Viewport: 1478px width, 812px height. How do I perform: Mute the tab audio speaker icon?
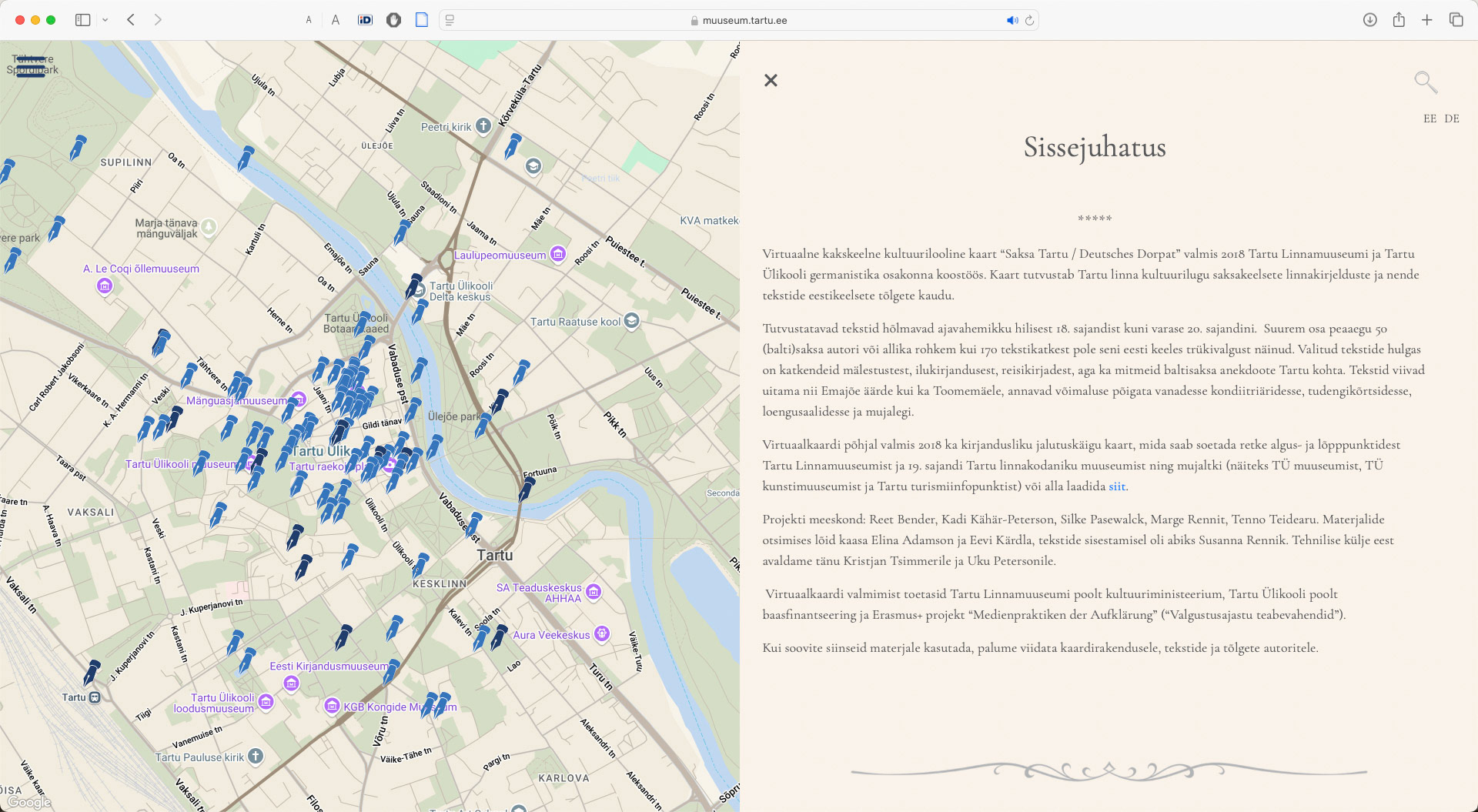pyautogui.click(x=1012, y=20)
